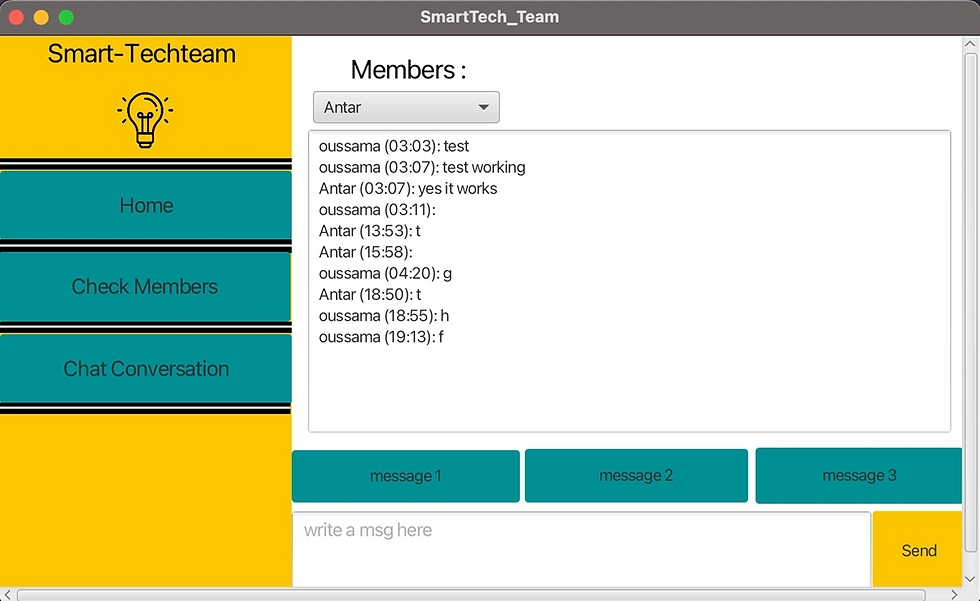
Task: Select chat line 'oussama (18:55): h'
Action: tap(384, 316)
